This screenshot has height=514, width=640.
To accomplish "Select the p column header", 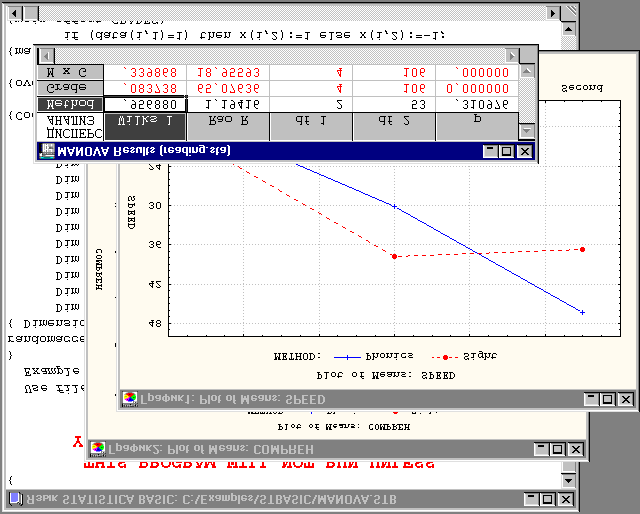I will [x=477, y=126].
